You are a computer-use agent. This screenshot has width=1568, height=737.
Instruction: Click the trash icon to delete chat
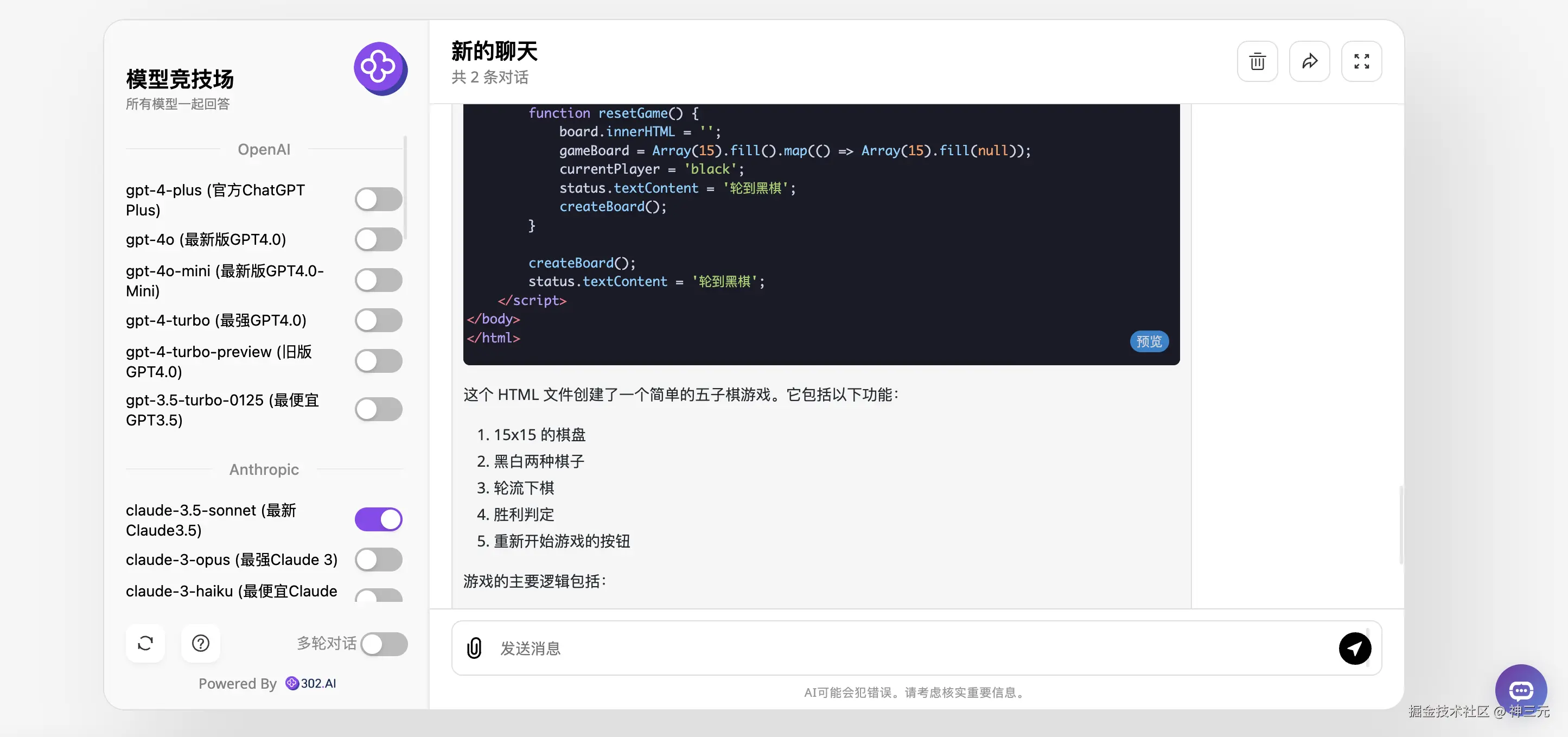[x=1257, y=61]
